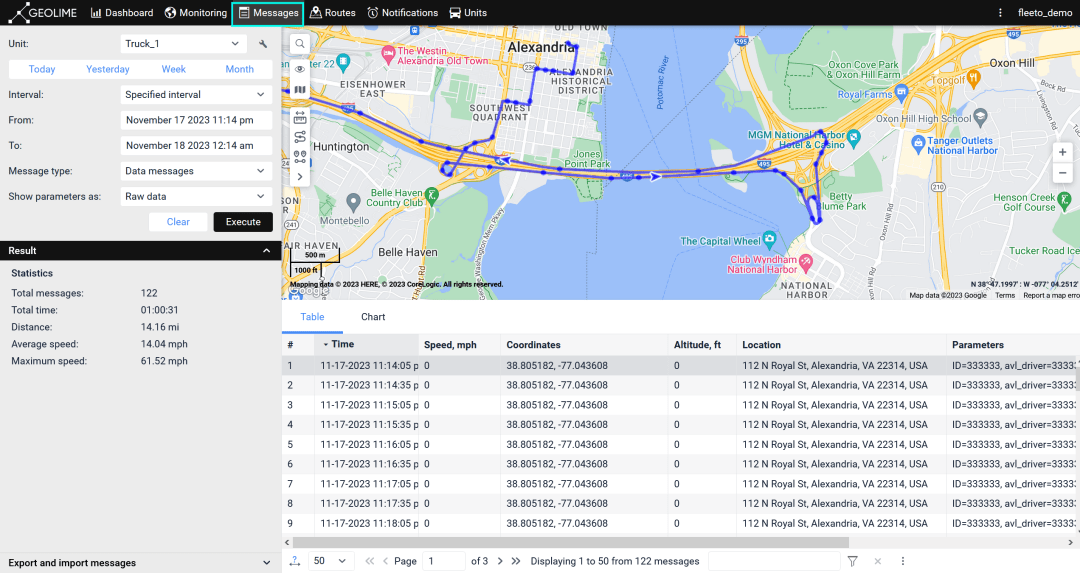Execute the message query
This screenshot has height=573, width=1080.
coord(243,222)
